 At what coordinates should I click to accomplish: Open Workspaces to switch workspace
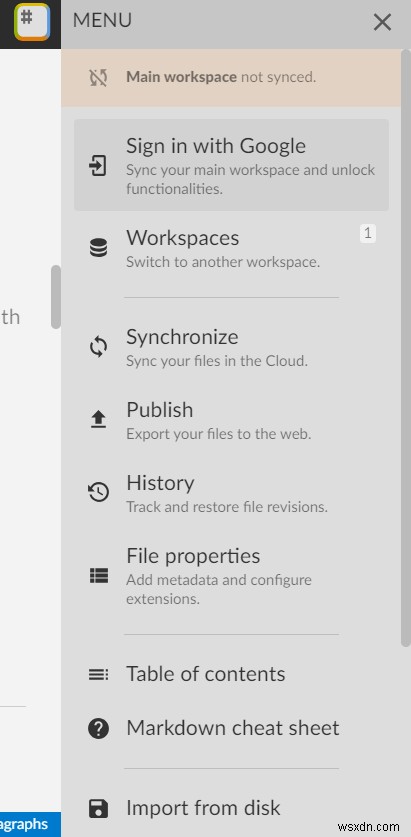point(231,248)
